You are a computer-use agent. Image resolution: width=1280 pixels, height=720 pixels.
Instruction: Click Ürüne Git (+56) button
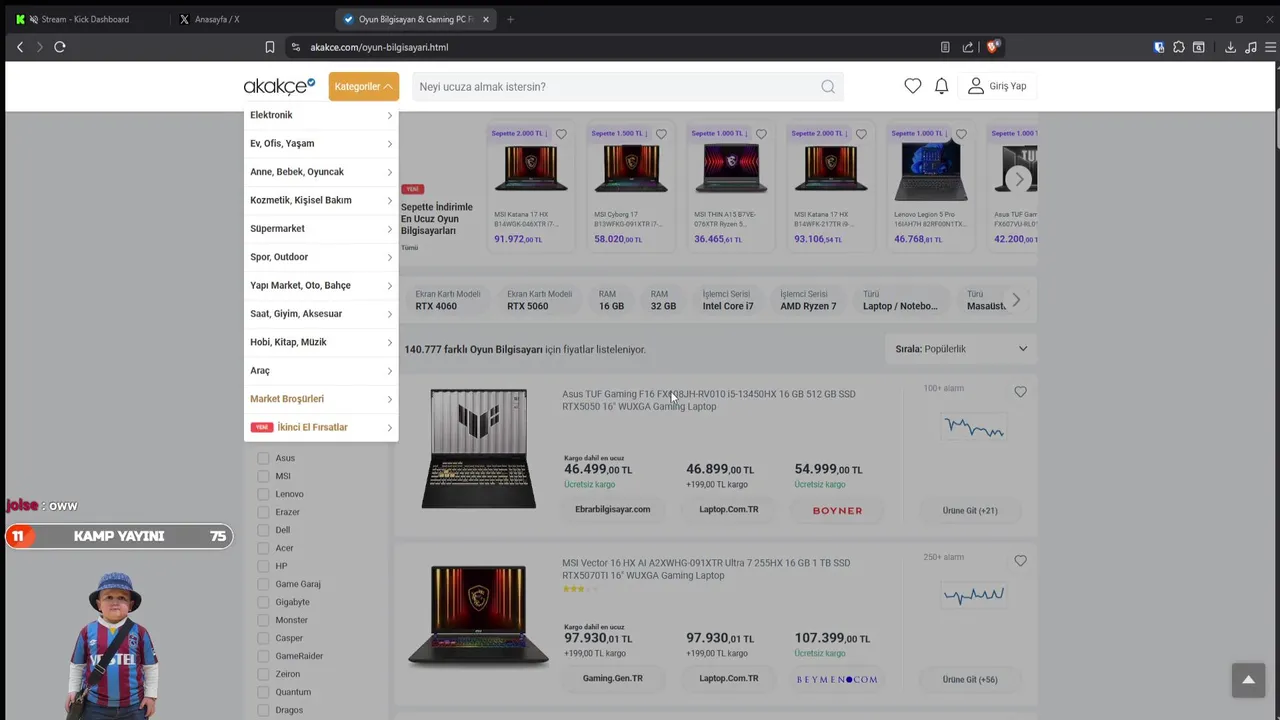click(x=970, y=679)
